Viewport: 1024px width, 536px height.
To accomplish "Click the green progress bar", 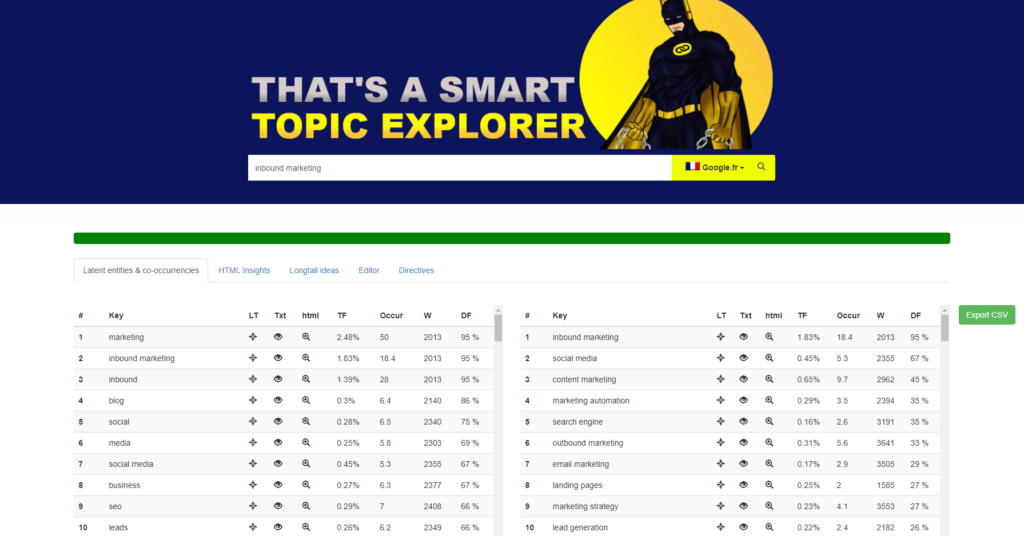I will [512, 238].
